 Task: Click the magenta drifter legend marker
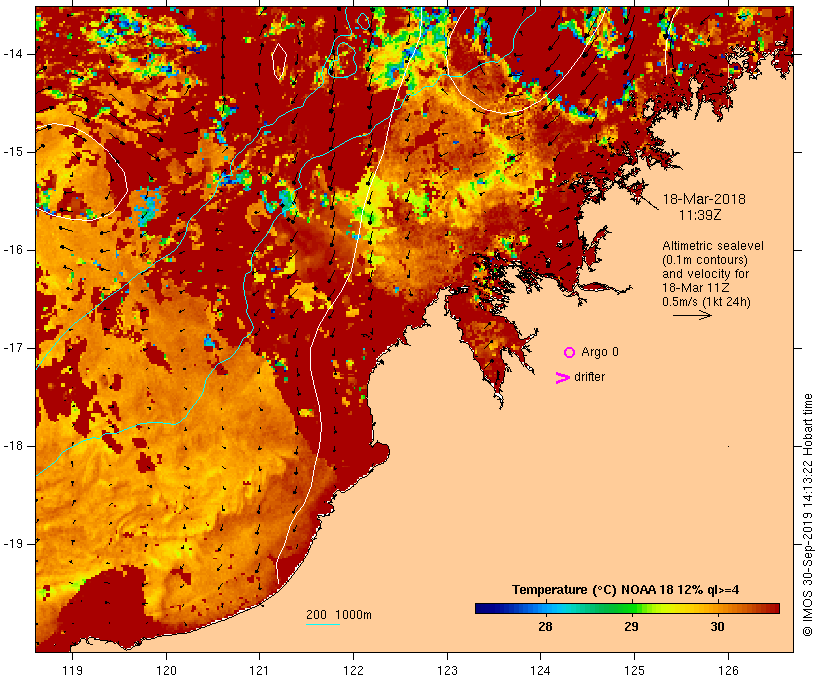point(562,378)
